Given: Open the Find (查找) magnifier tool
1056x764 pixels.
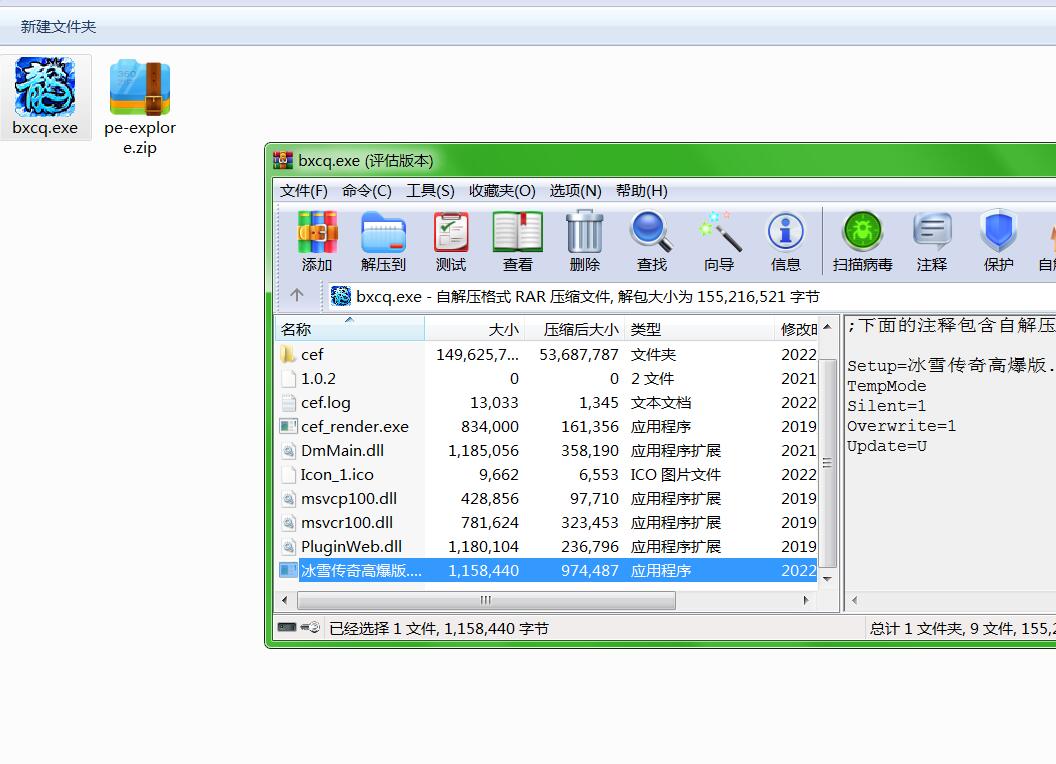Looking at the screenshot, I should pyautogui.click(x=652, y=241).
